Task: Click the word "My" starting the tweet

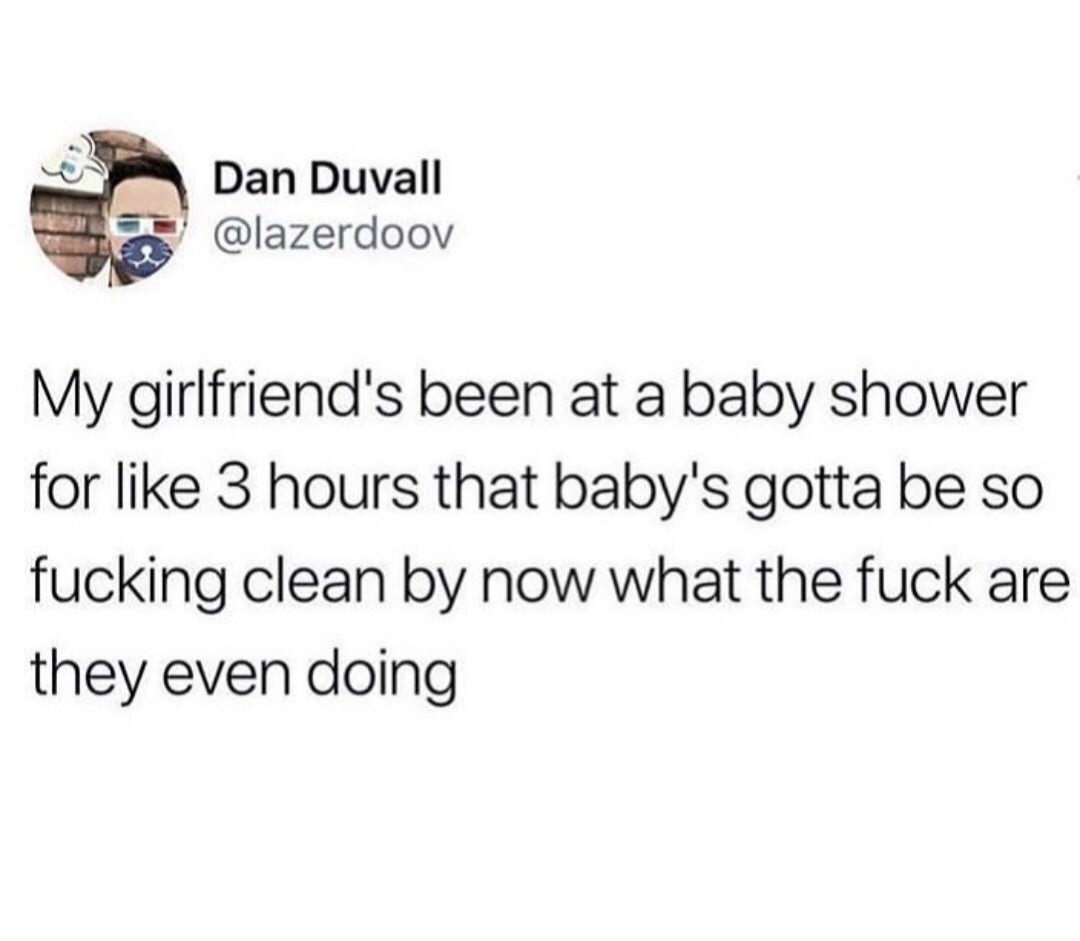Action: pos(74,401)
